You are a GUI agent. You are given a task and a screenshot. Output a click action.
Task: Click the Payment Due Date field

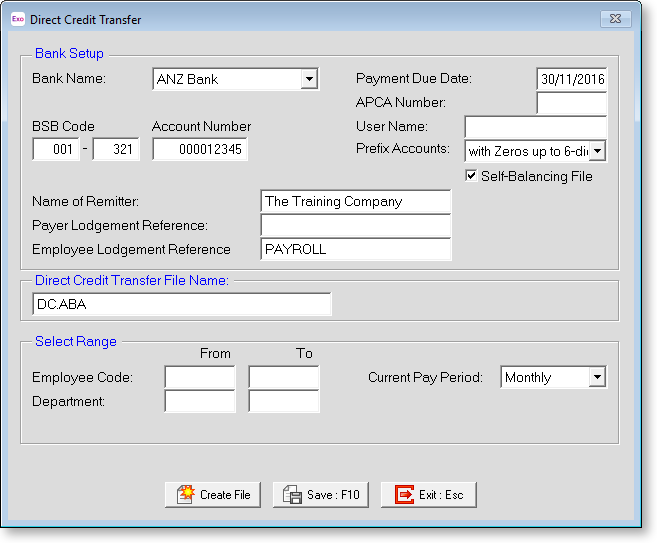point(571,79)
